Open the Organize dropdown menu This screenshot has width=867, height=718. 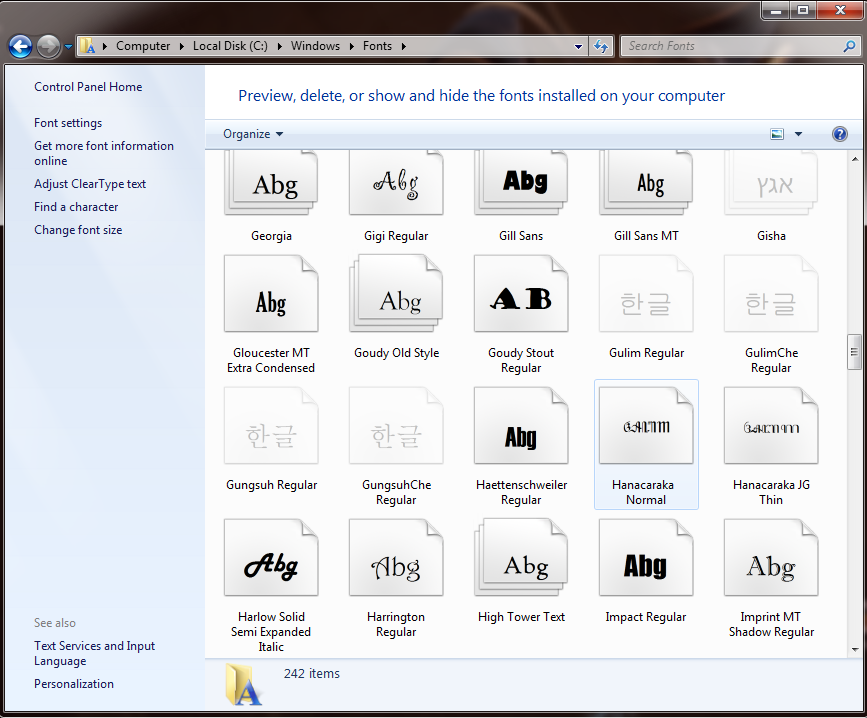tap(253, 134)
